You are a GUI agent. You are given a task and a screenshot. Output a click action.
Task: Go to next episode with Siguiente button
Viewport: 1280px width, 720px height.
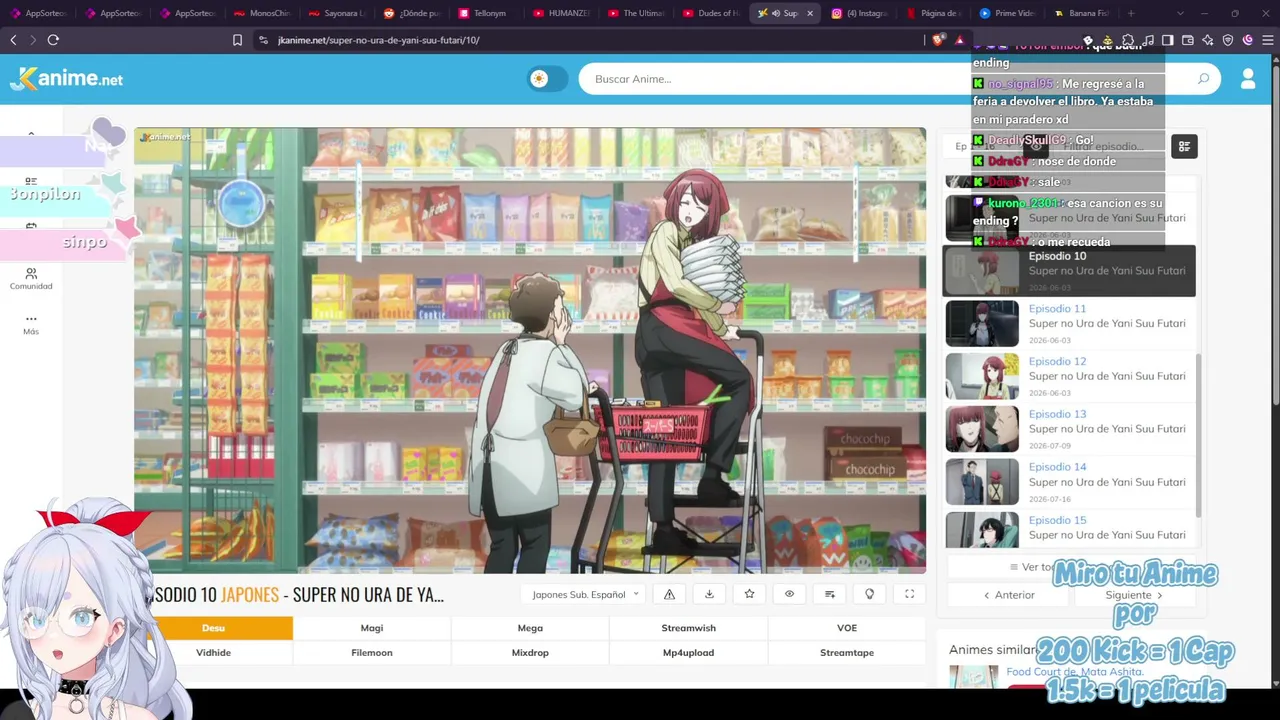point(1134,595)
